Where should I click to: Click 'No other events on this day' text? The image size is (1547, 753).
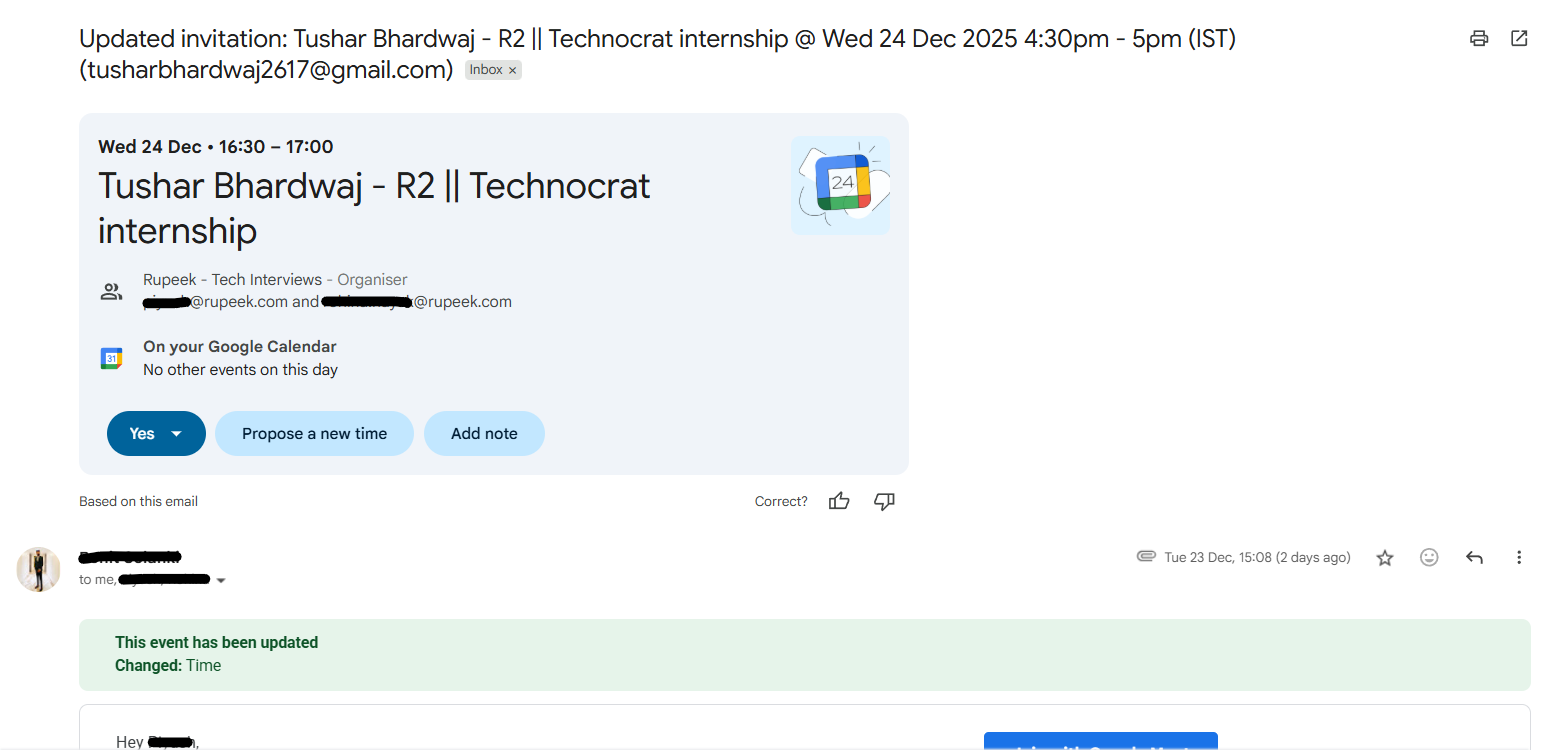point(240,370)
